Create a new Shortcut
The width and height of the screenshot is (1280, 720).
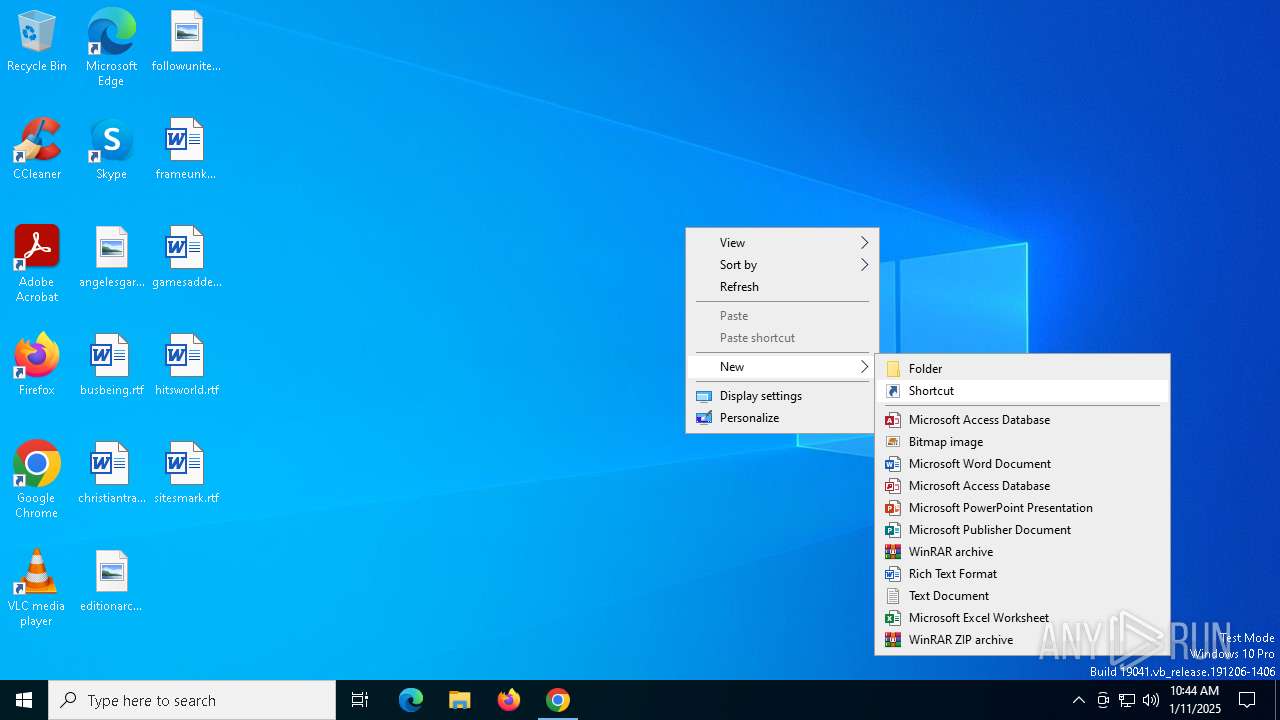pos(1022,391)
